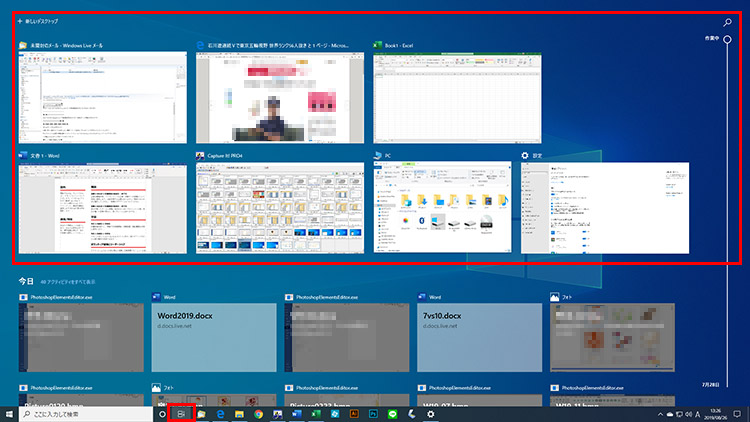750x422 pixels.
Task: Open File Explorer from the taskbar
Action: click(201, 413)
